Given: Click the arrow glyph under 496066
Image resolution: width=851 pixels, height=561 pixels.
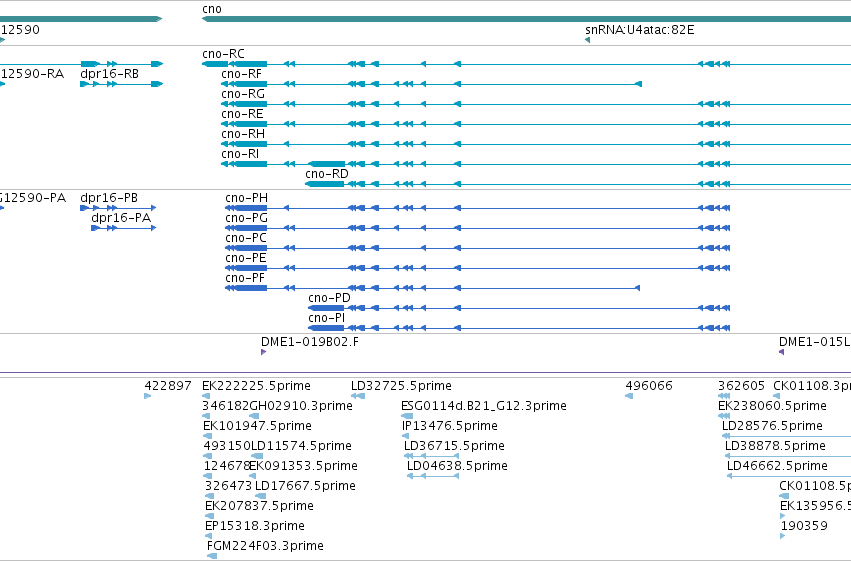Looking at the screenshot, I should [x=629, y=396].
